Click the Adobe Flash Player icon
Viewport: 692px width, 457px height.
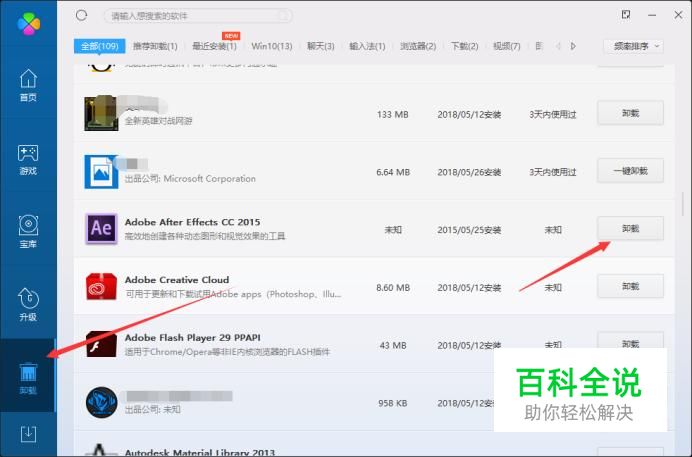click(x=101, y=344)
